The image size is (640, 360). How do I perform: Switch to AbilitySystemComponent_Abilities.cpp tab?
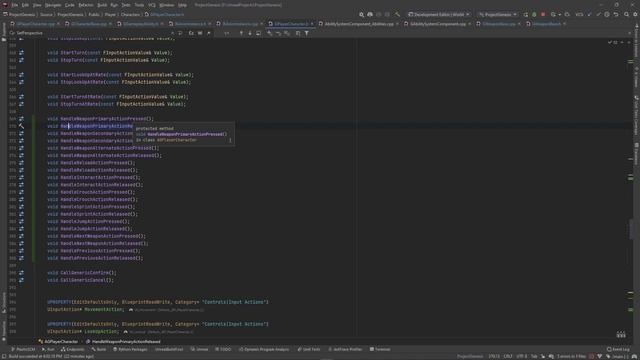(x=359, y=24)
